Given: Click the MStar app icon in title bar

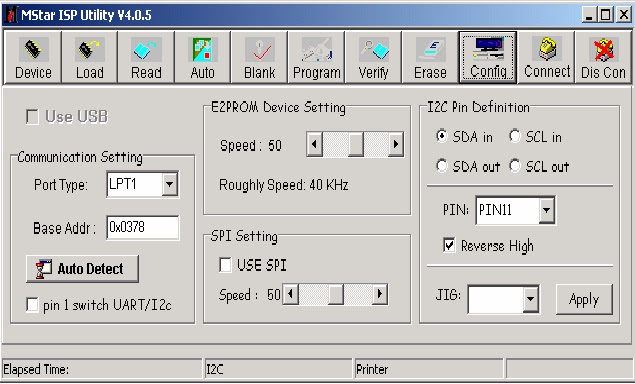Looking at the screenshot, I should [x=11, y=15].
